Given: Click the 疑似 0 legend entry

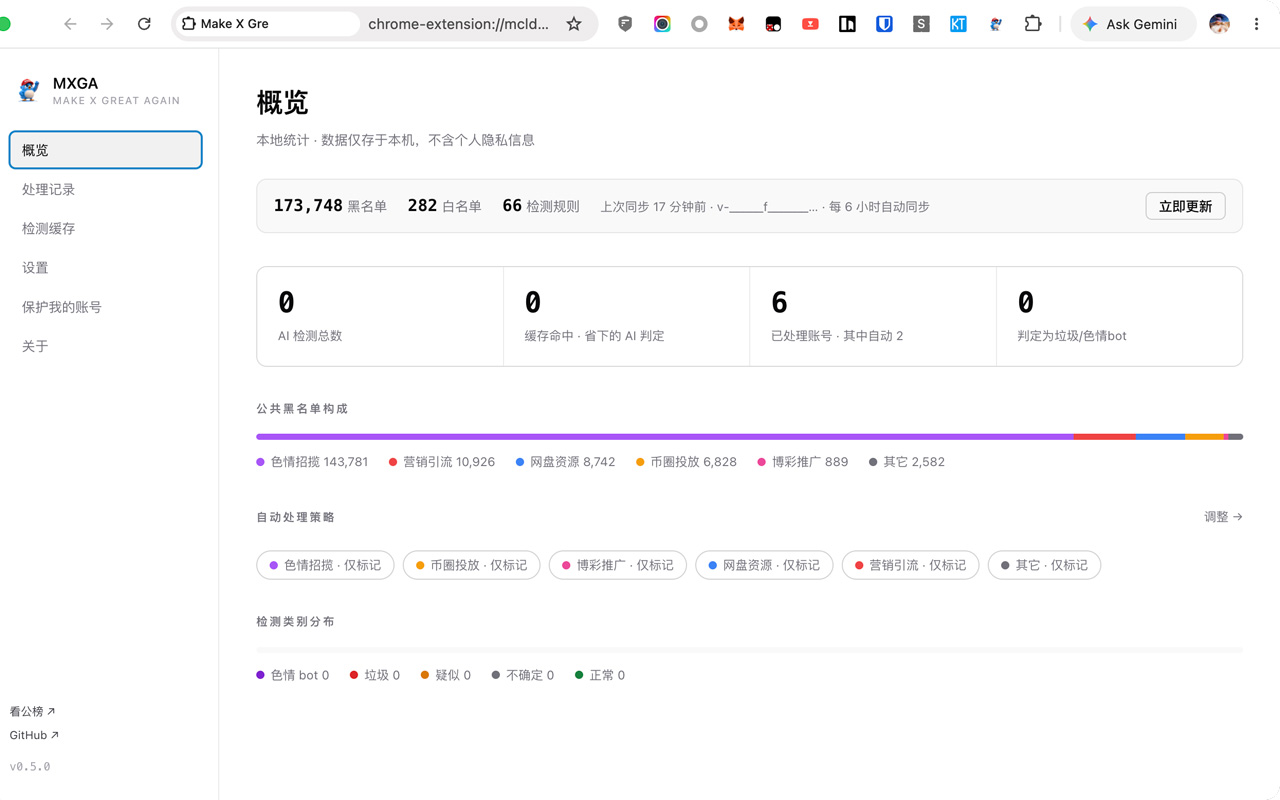Looking at the screenshot, I should [445, 675].
